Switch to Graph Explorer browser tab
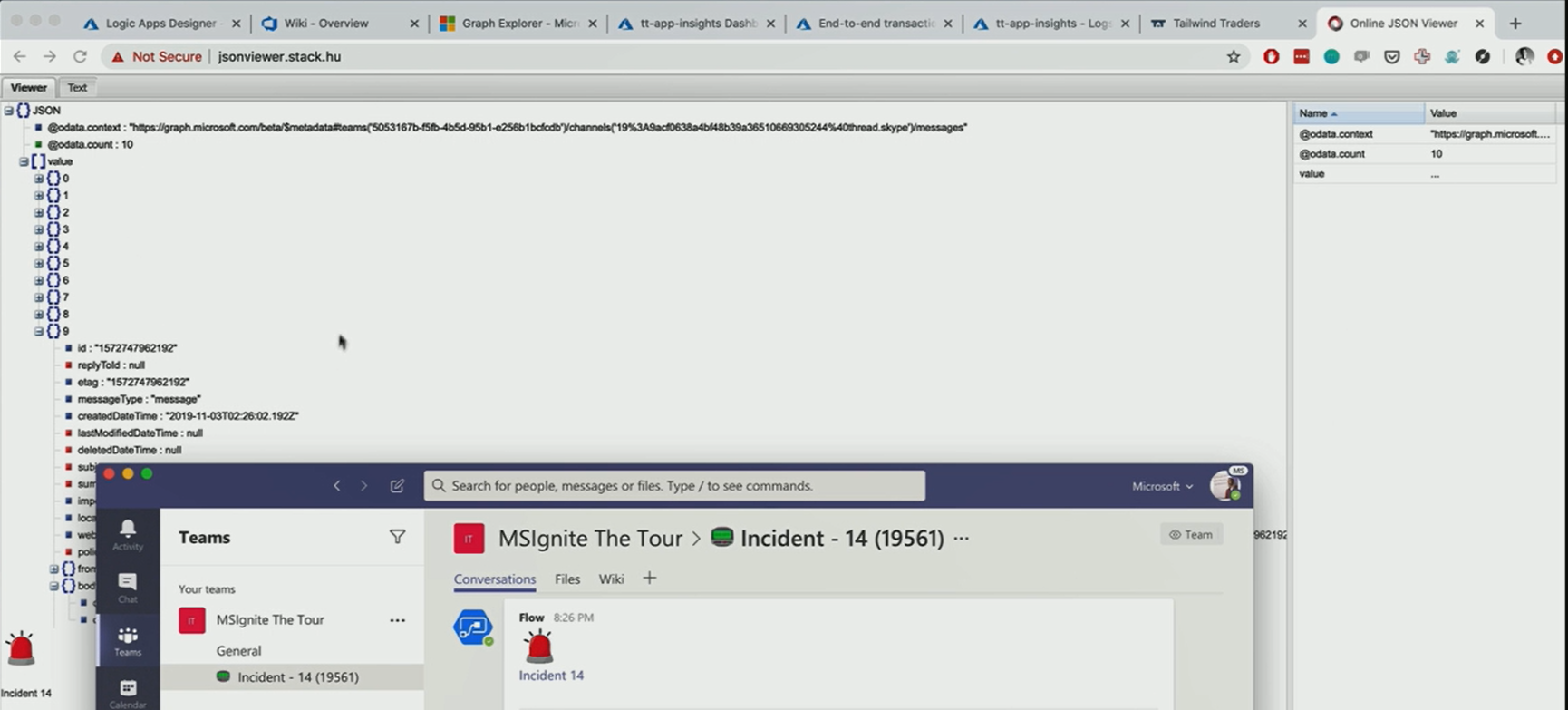Screen dimensions: 1568x710 click(x=519, y=24)
